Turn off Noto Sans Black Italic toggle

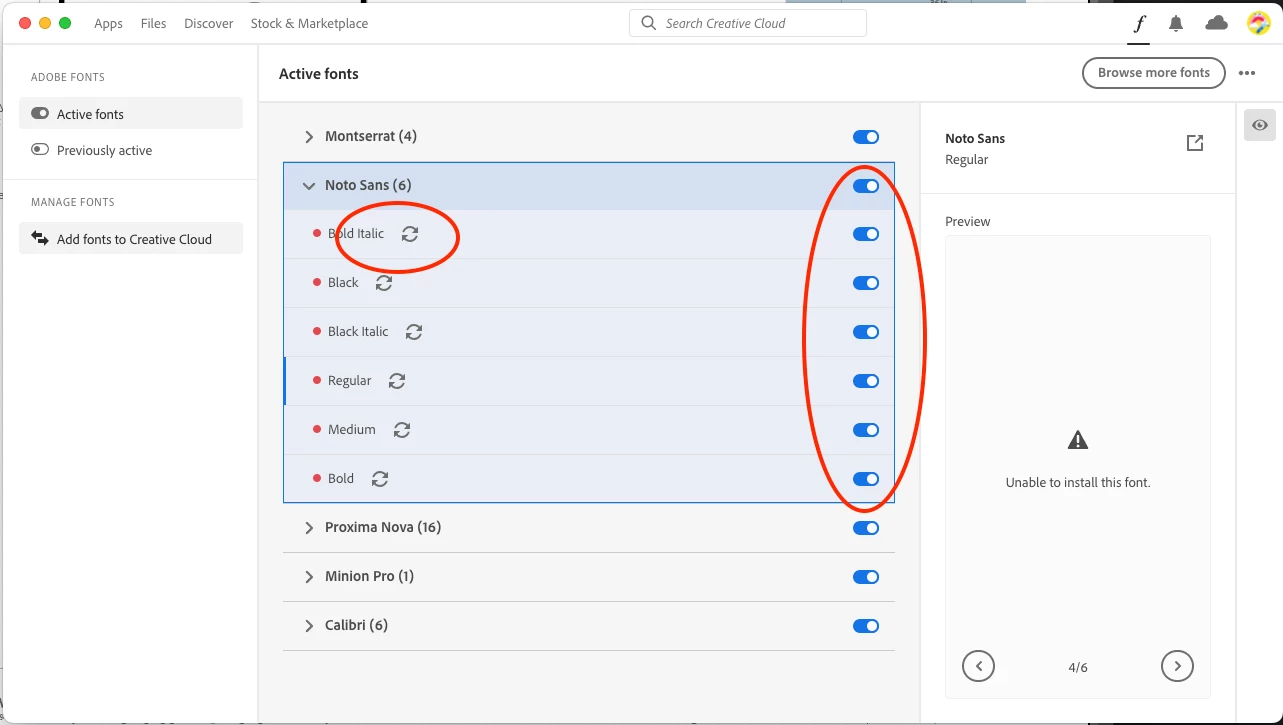[x=866, y=332]
